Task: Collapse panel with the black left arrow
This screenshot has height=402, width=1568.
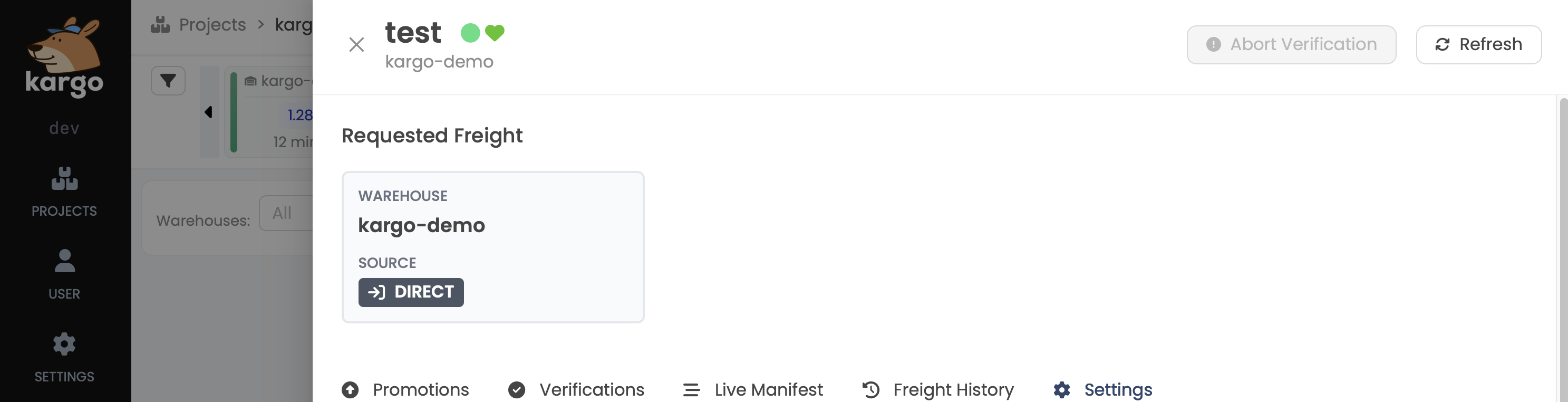Action: click(208, 112)
